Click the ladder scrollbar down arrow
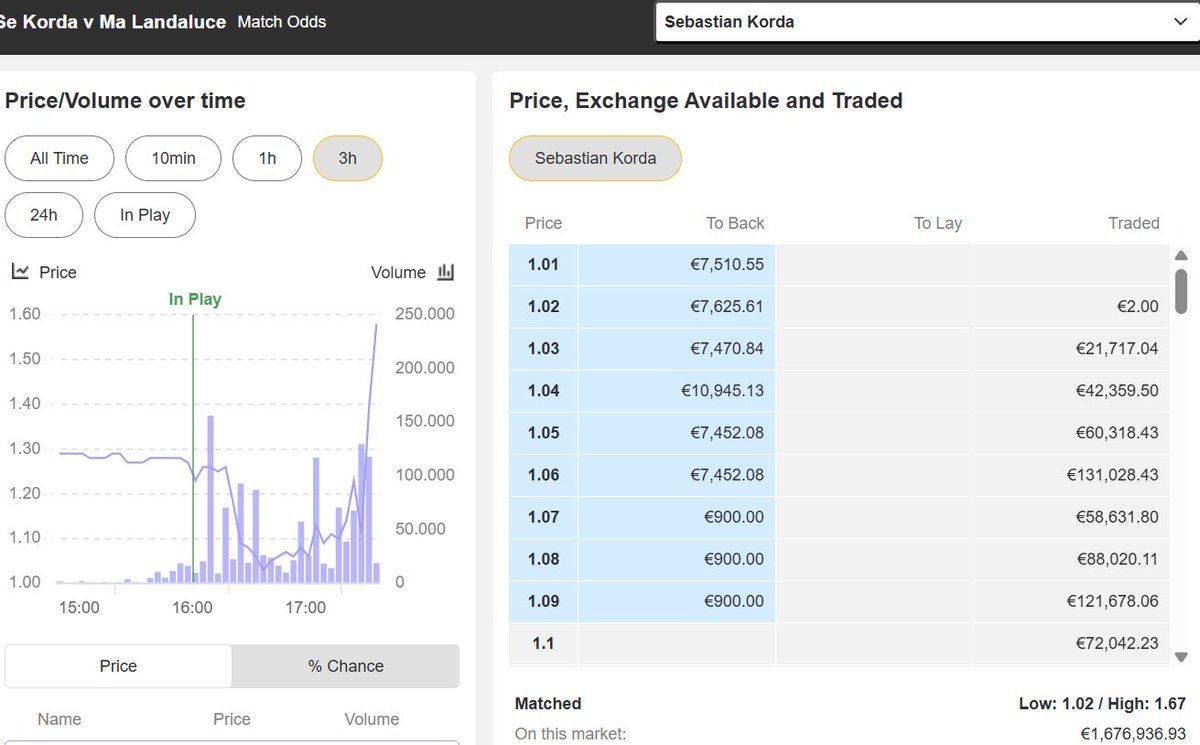The height and width of the screenshot is (745, 1200). 1182,655
